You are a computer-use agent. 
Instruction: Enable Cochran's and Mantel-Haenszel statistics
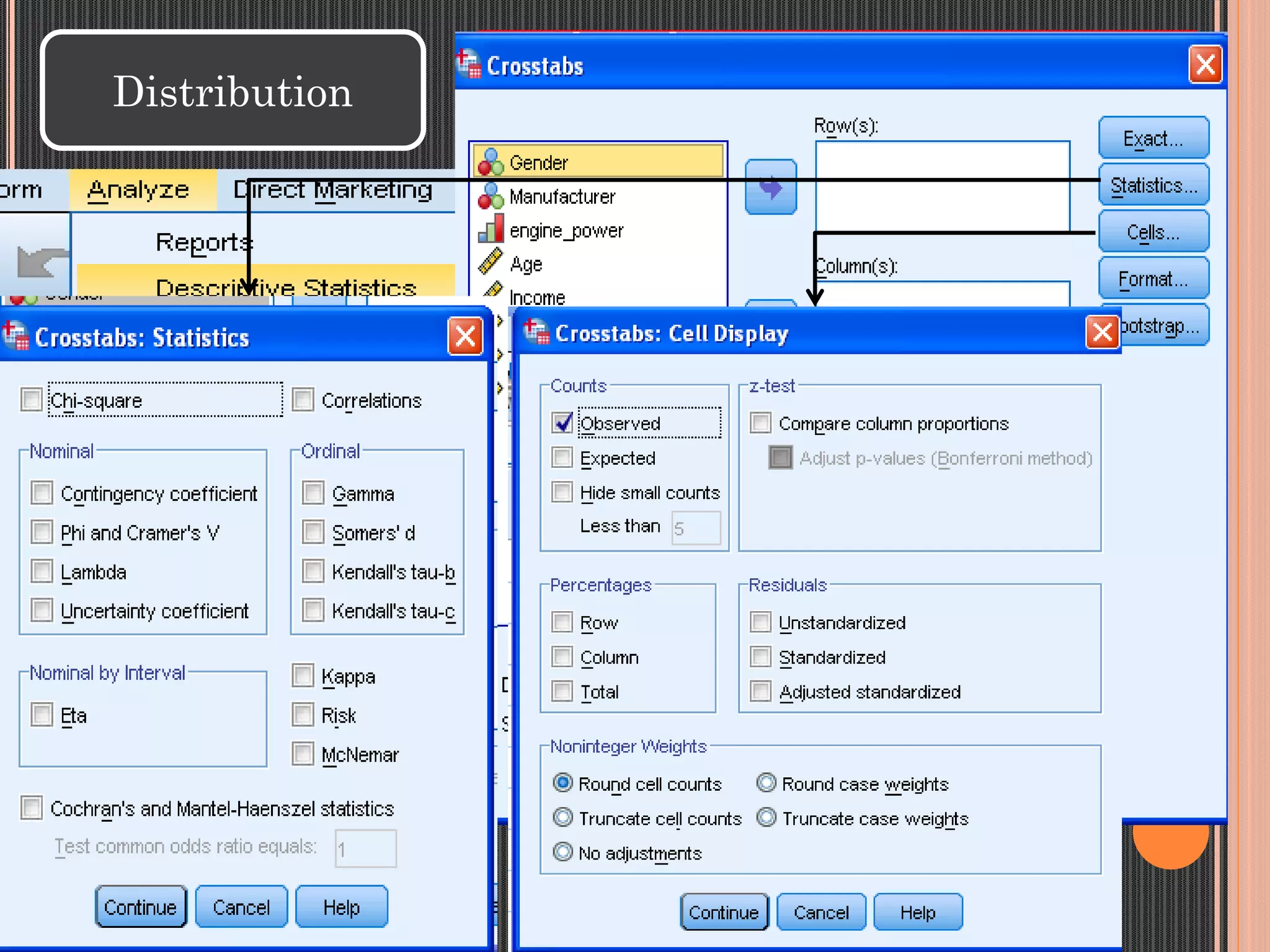click(31, 808)
